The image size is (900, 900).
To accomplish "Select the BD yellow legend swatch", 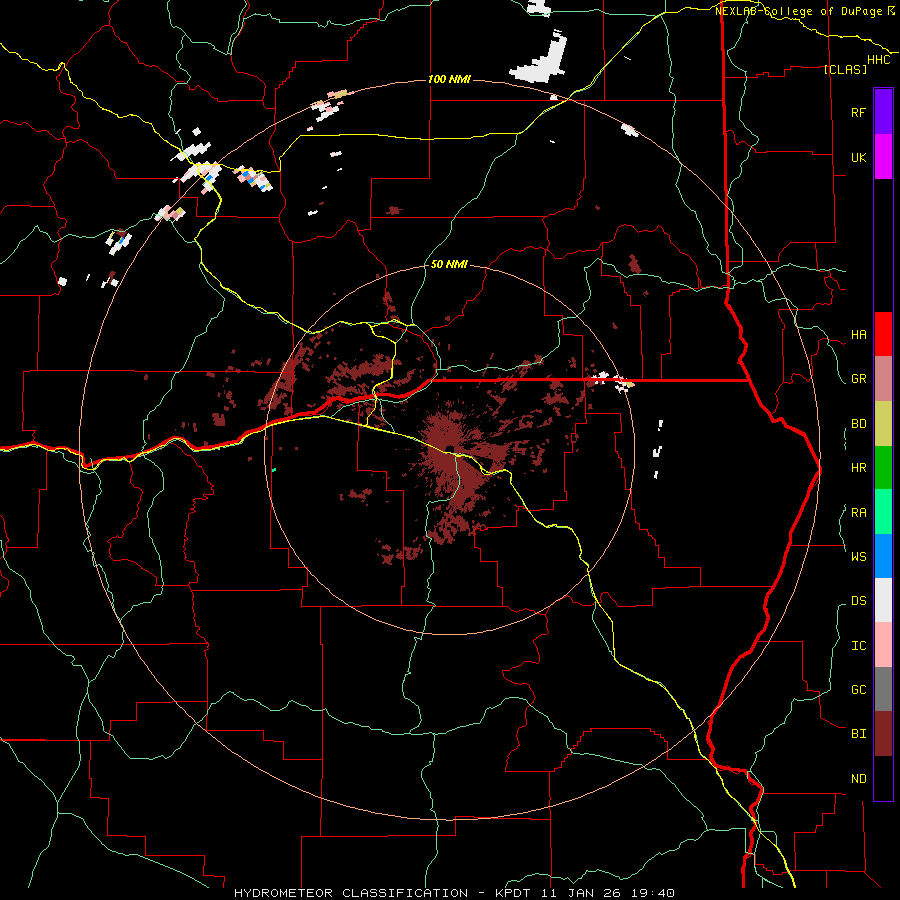I will tap(883, 424).
